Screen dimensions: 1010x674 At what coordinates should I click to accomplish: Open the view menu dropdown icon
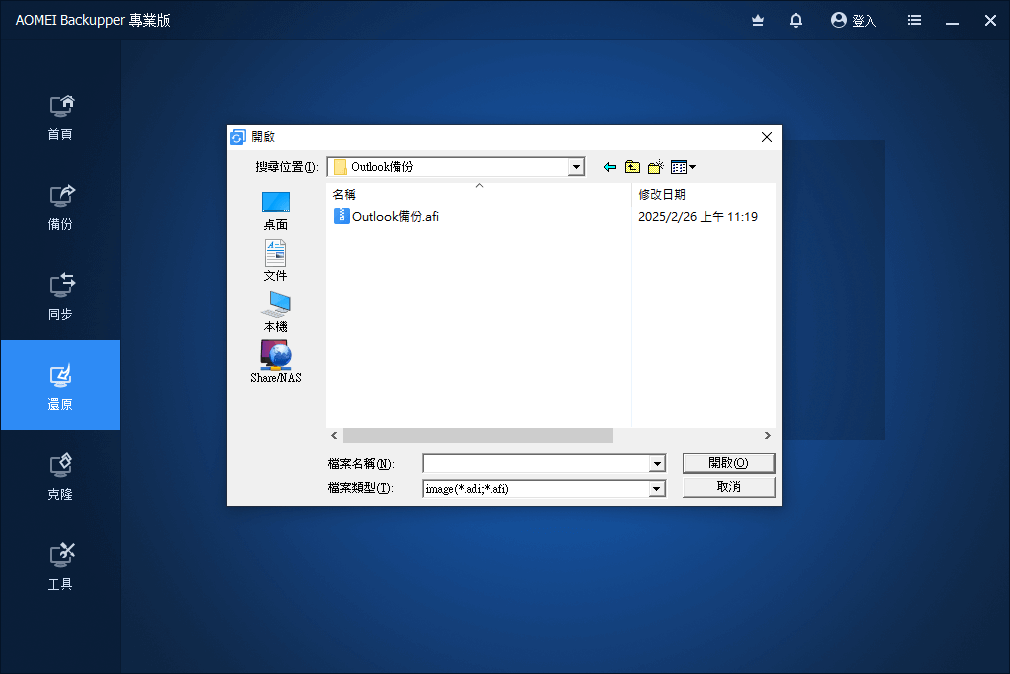683,168
